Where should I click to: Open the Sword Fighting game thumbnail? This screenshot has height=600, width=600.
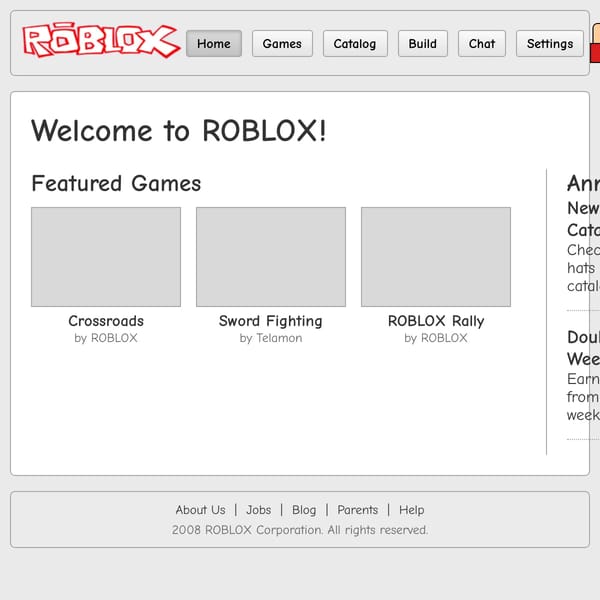[271, 257]
